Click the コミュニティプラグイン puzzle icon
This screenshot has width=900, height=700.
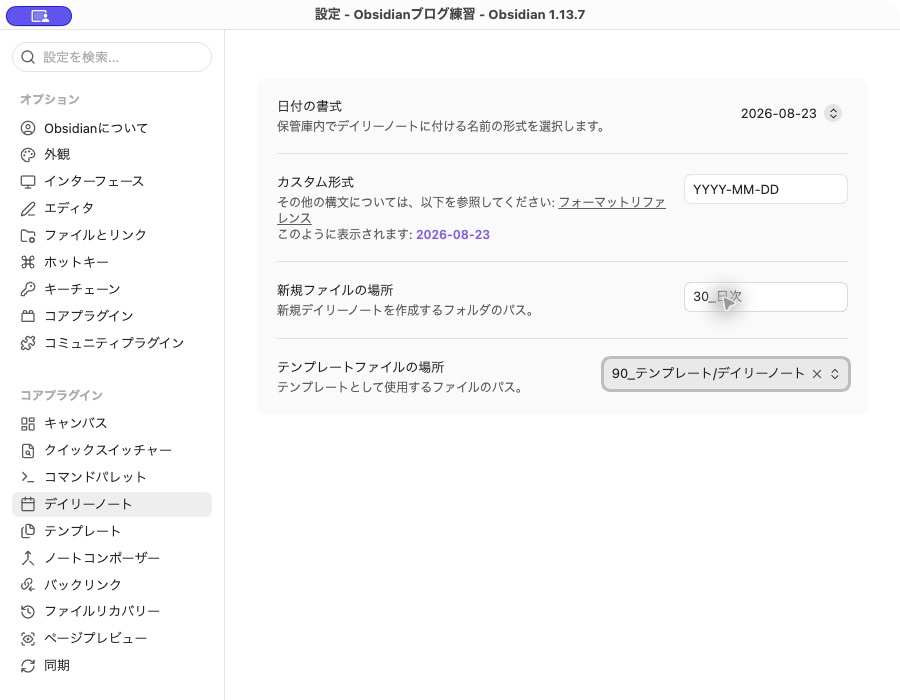coord(28,343)
